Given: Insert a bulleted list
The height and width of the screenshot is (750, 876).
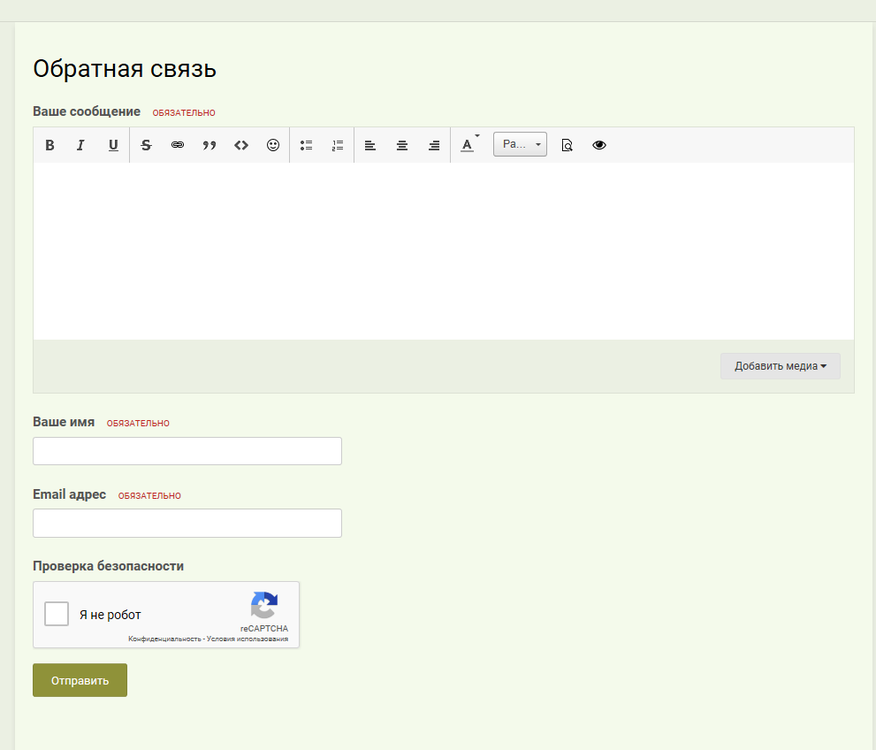Looking at the screenshot, I should pos(306,145).
